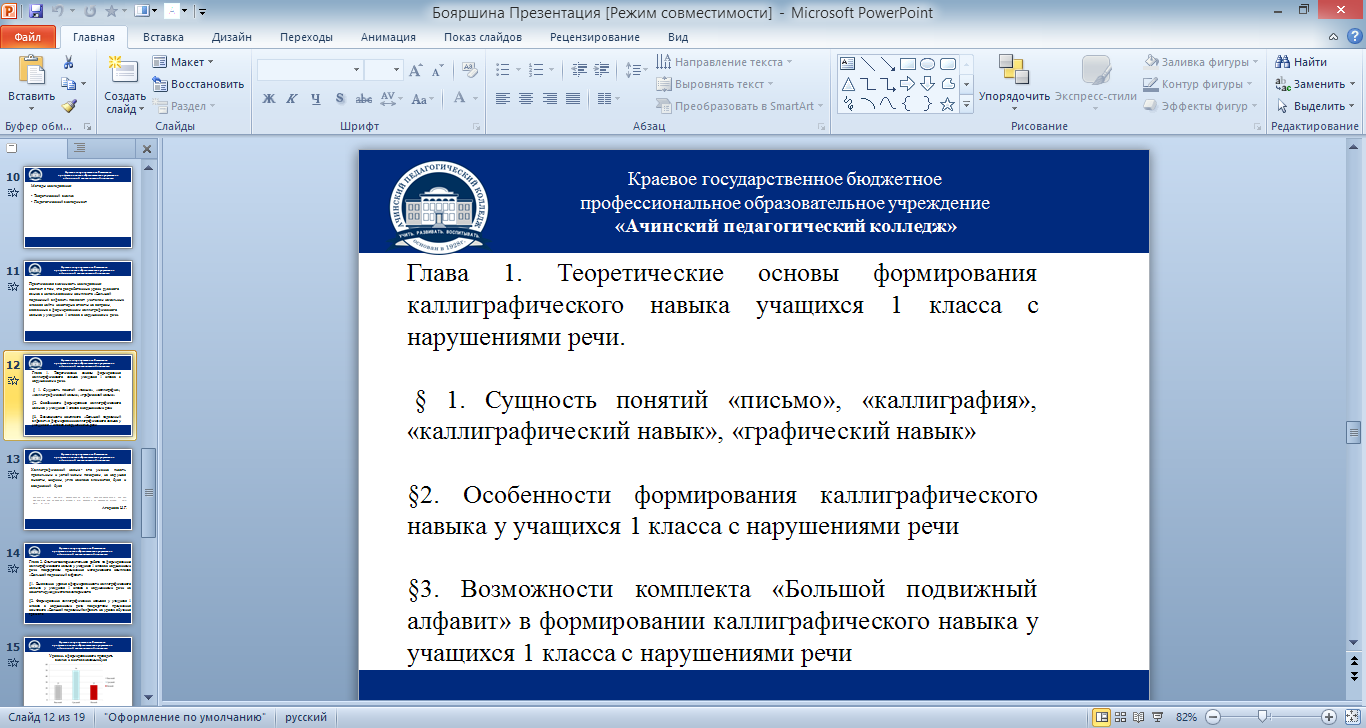This screenshot has height=728, width=1366.
Task: Expand the shapes gallery with More arrow
Action: [x=965, y=104]
